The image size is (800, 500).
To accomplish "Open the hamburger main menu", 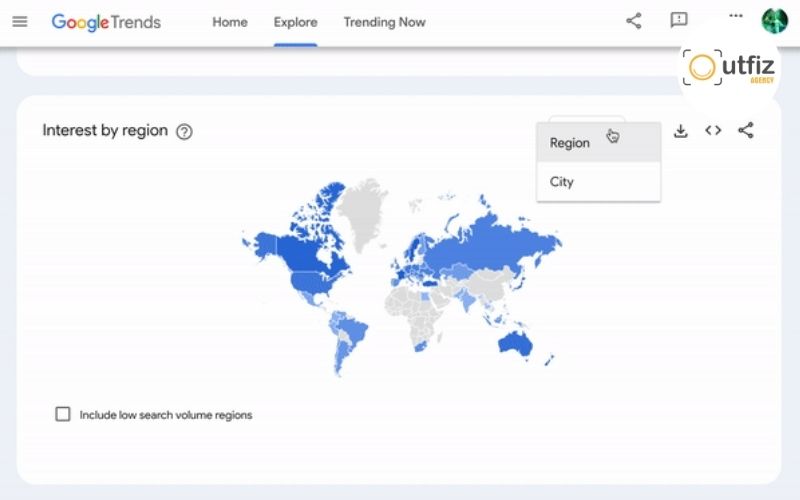I will point(20,21).
